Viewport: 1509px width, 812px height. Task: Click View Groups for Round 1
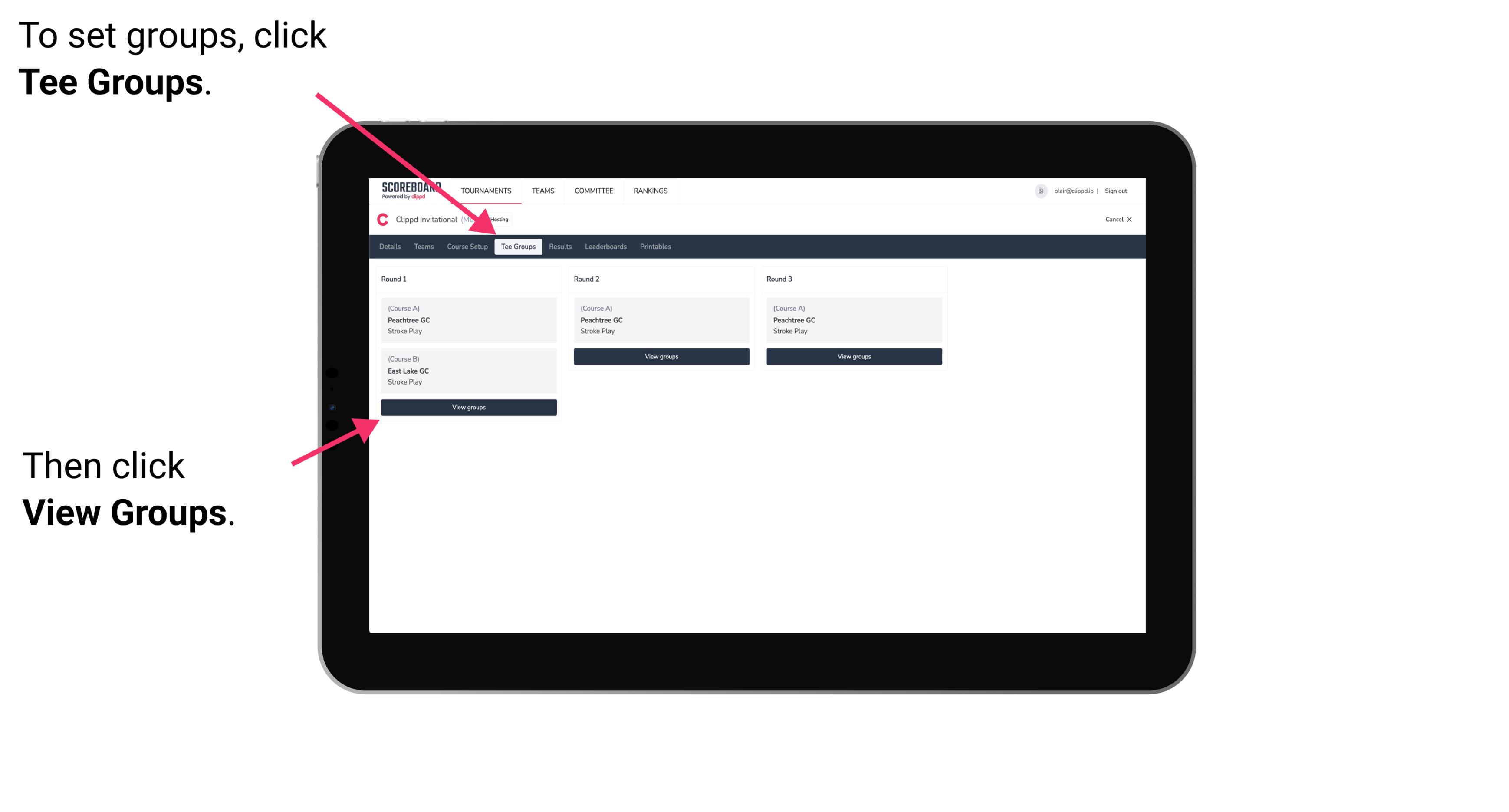469,408
